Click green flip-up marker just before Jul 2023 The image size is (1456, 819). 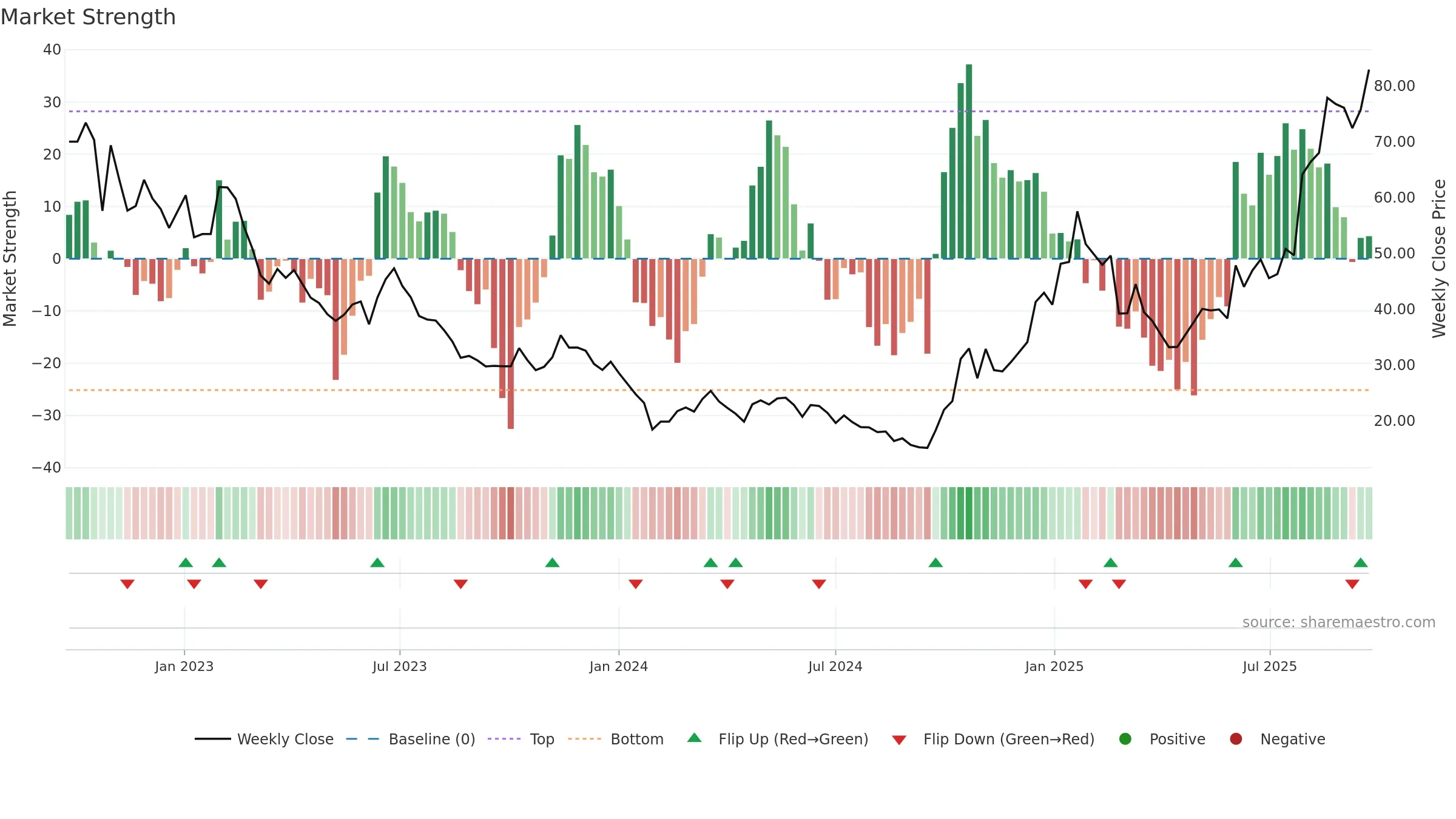pos(377,562)
